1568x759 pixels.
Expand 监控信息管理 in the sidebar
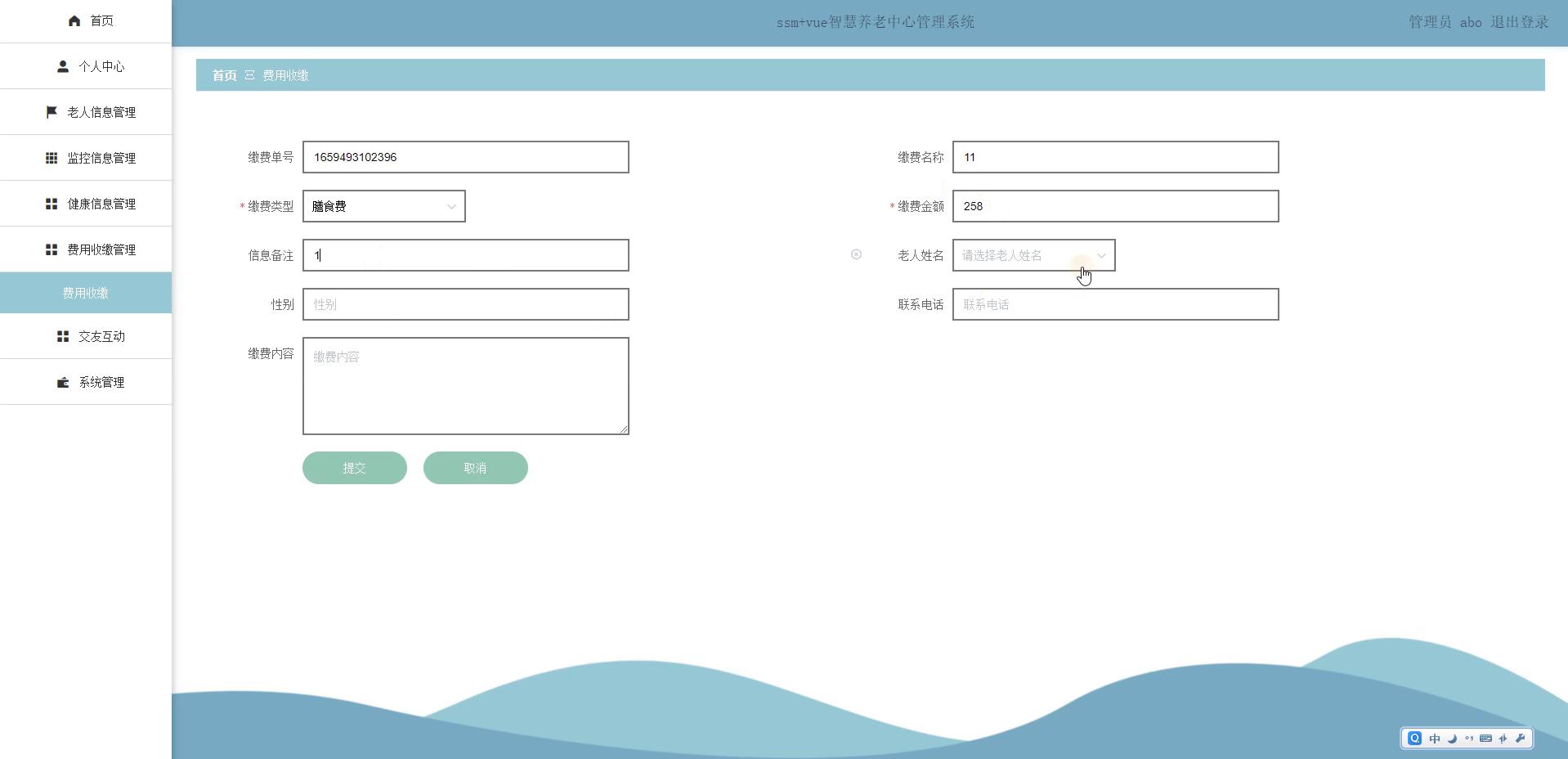coord(86,158)
